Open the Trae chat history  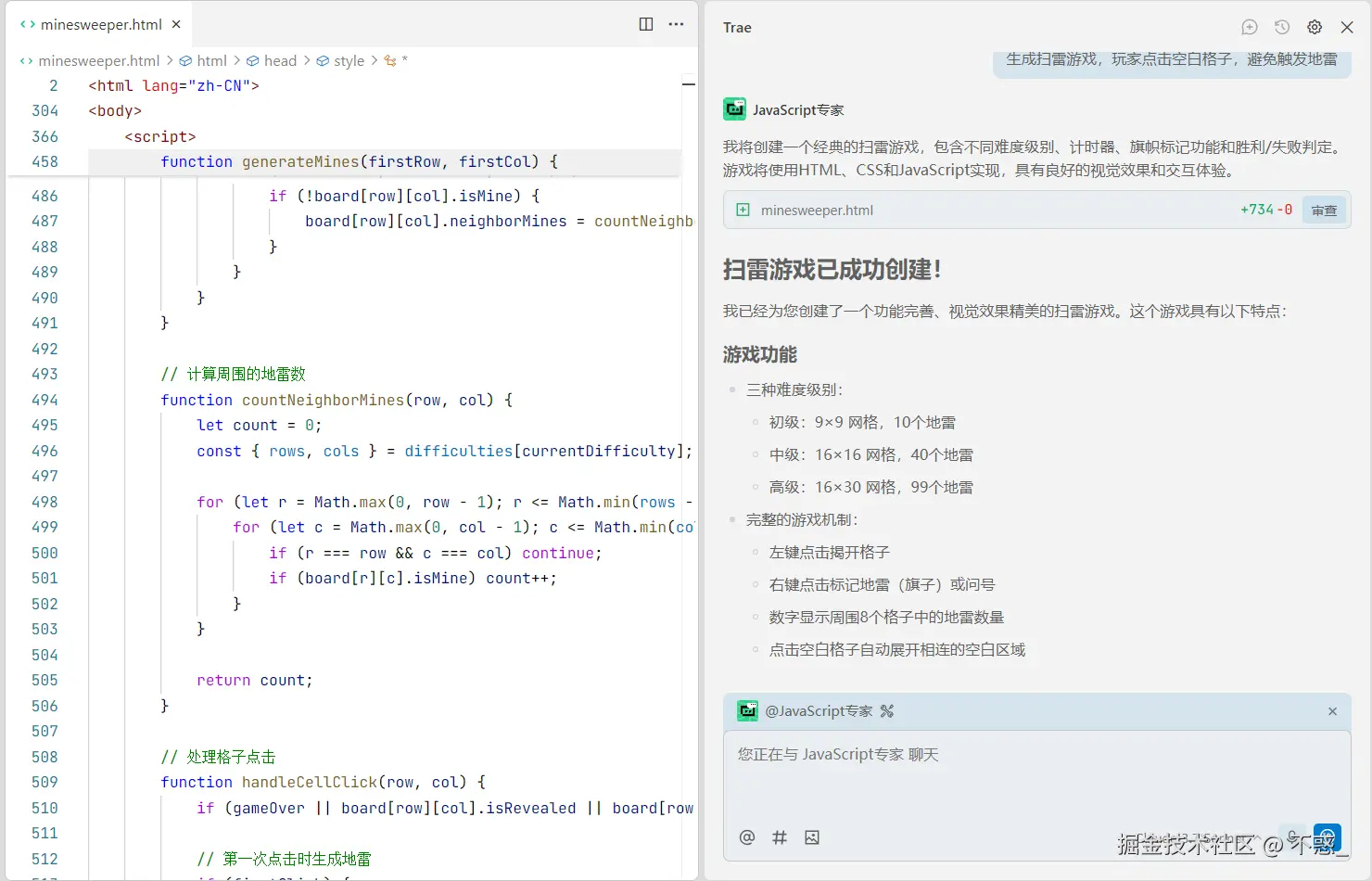pyautogui.click(x=1282, y=27)
